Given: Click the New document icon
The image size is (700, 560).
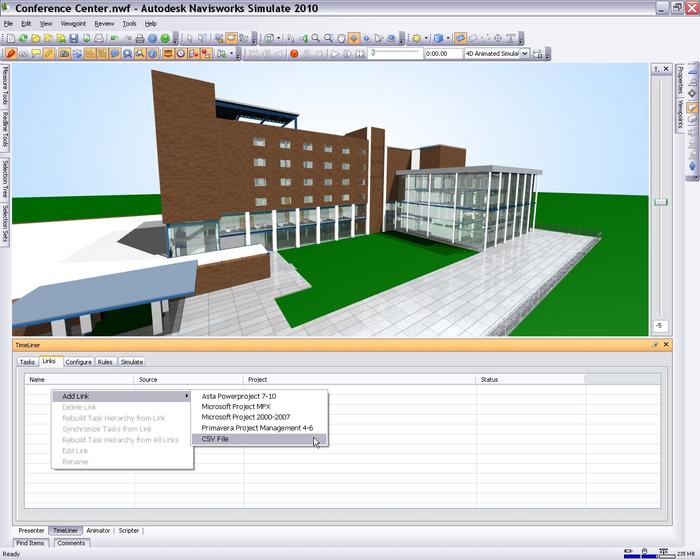Looking at the screenshot, I should coord(9,38).
